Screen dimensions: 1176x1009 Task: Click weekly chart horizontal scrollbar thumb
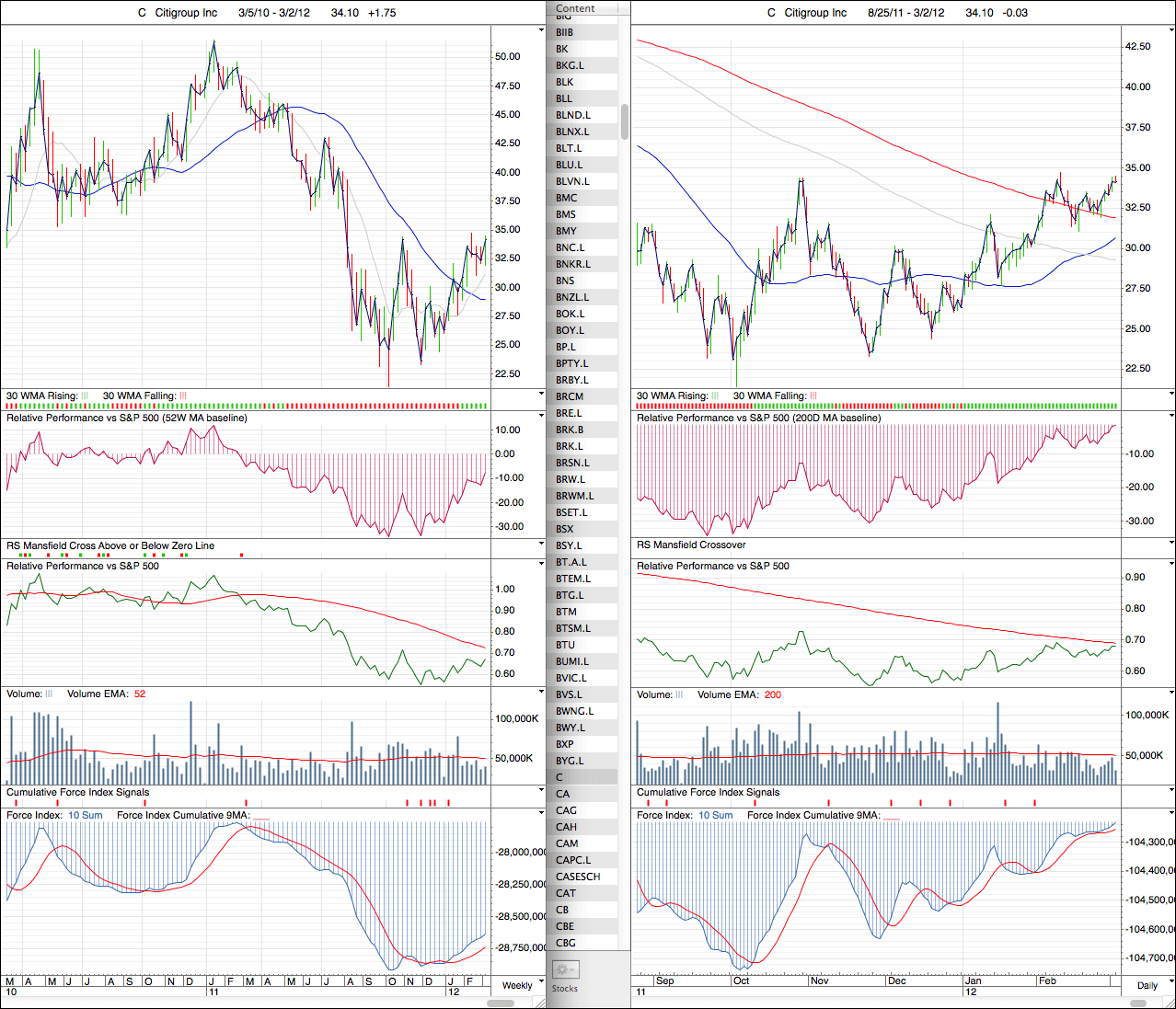tap(500, 1003)
